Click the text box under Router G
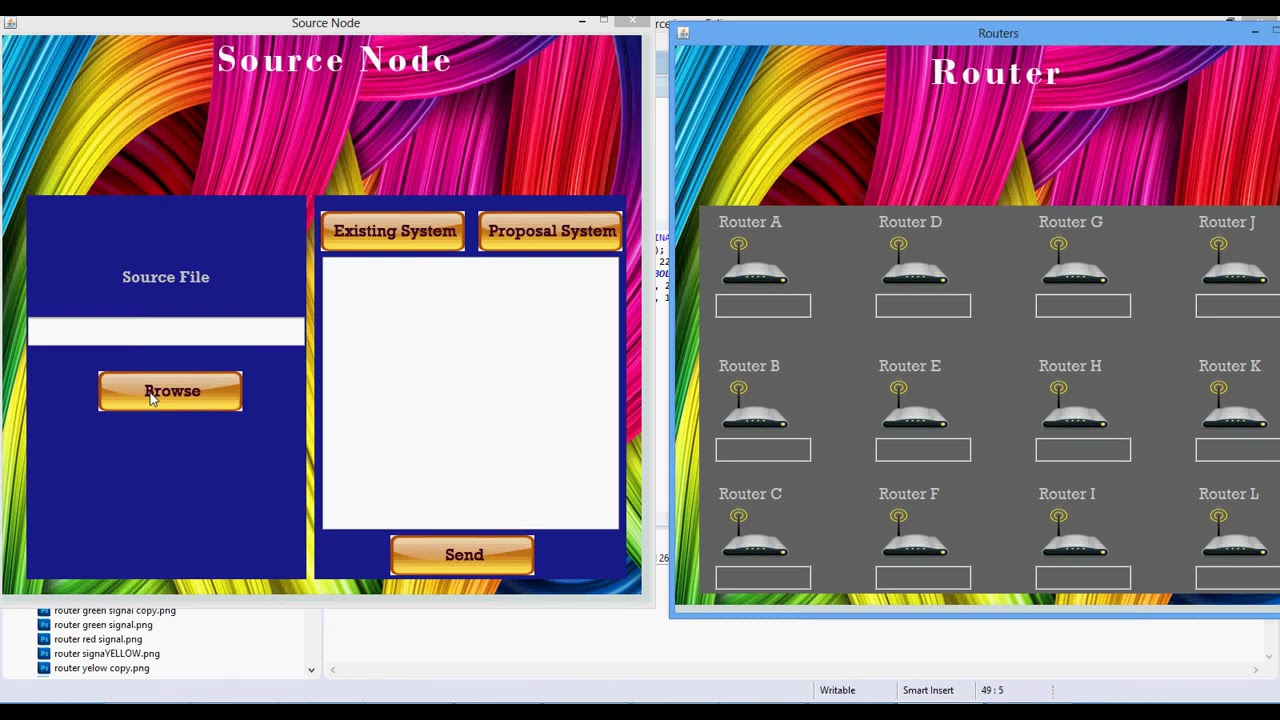The height and width of the screenshot is (720, 1280). (x=1083, y=305)
